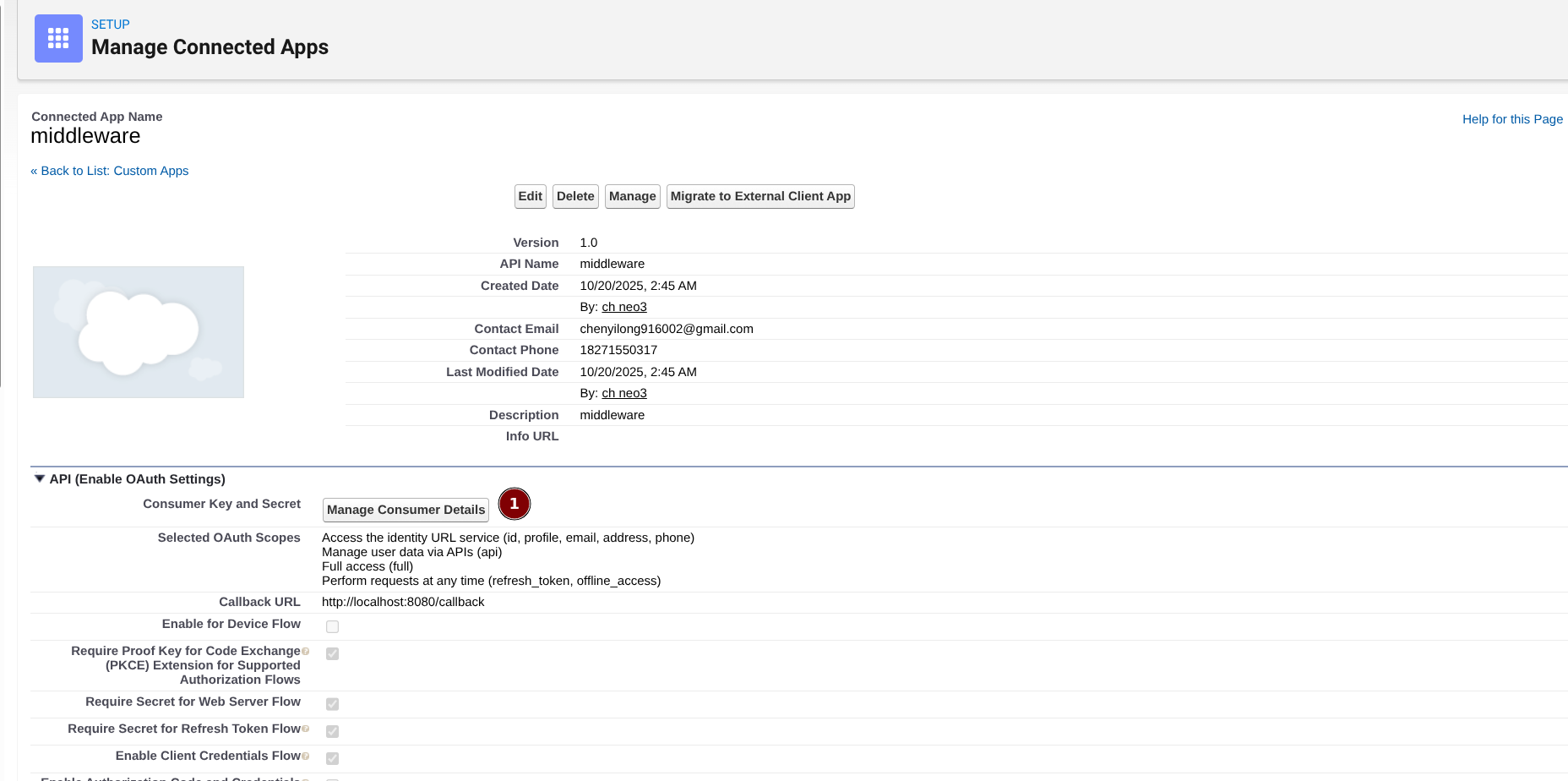Image resolution: width=1568 pixels, height=781 pixels.
Task: Open Manage Consumer Details
Action: click(x=406, y=510)
